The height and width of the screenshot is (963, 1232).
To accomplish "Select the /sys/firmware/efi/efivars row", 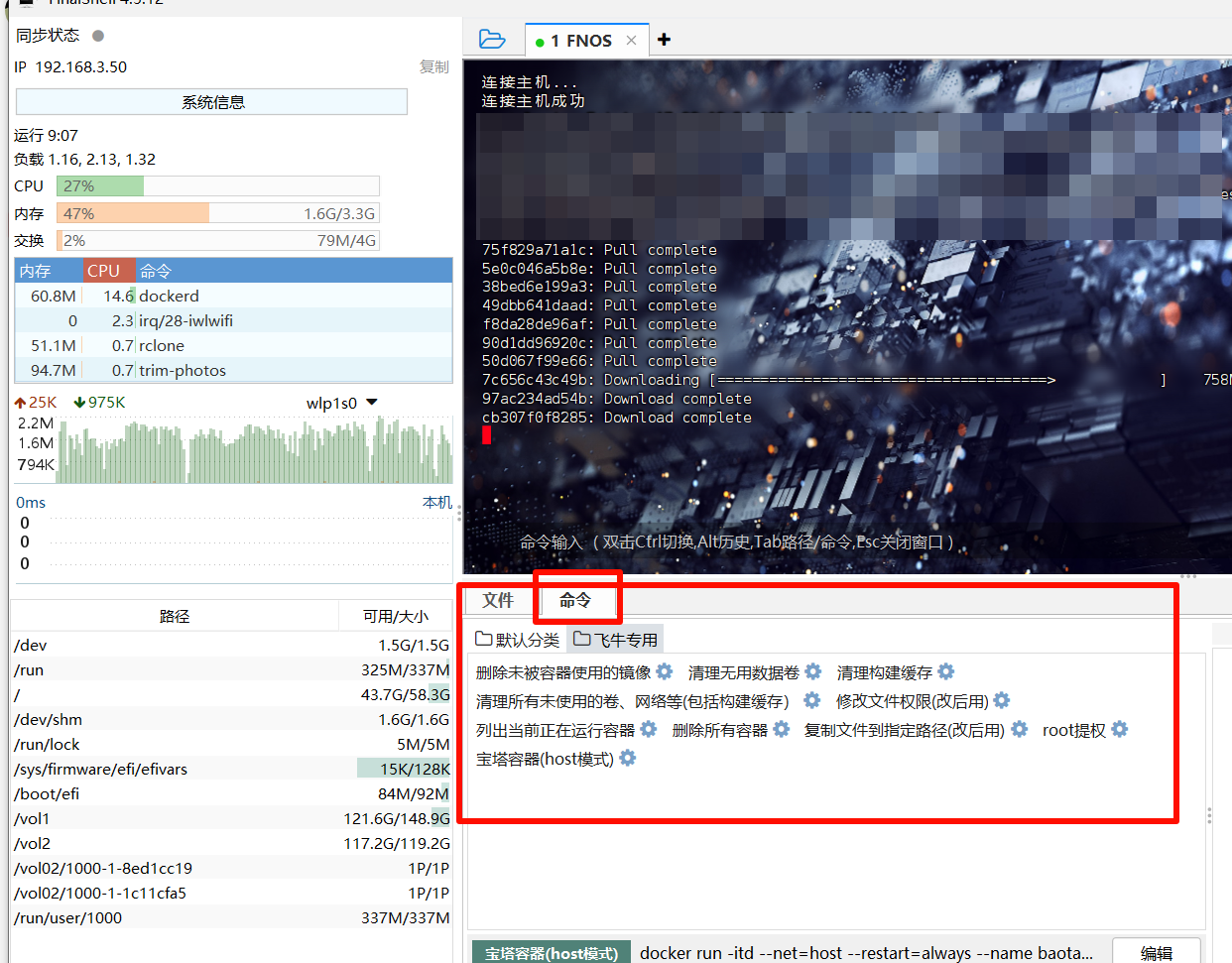I will pyautogui.click(x=232, y=769).
